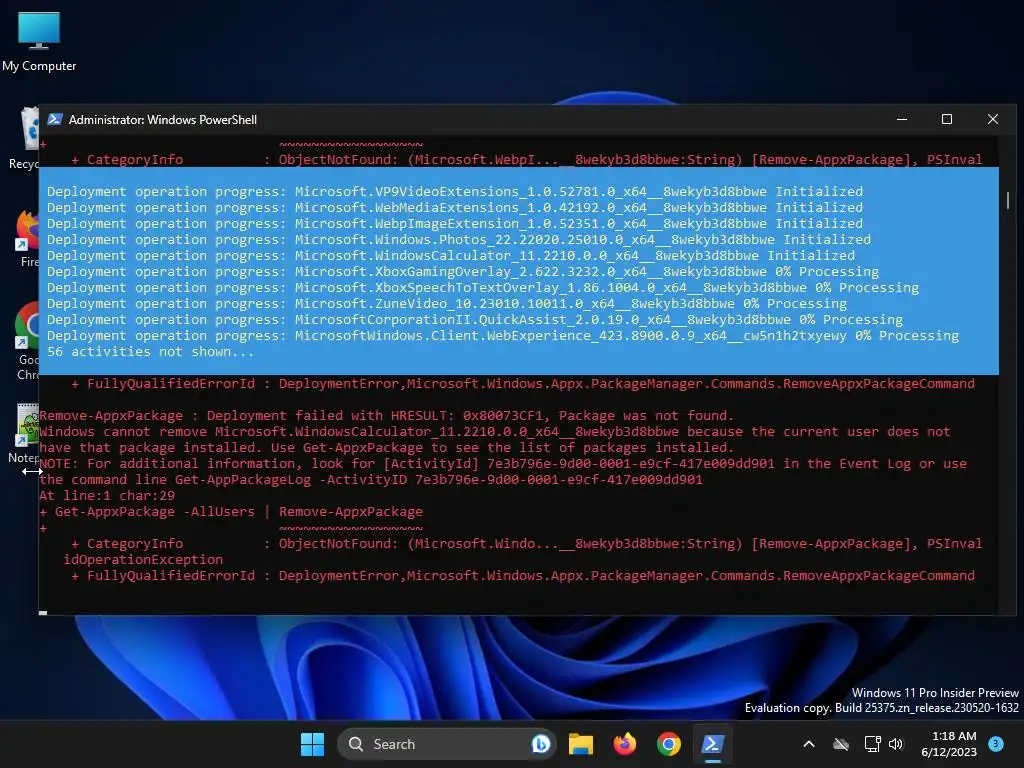This screenshot has height=768, width=1024.
Task: Open File Explorer from the taskbar
Action: click(x=581, y=744)
